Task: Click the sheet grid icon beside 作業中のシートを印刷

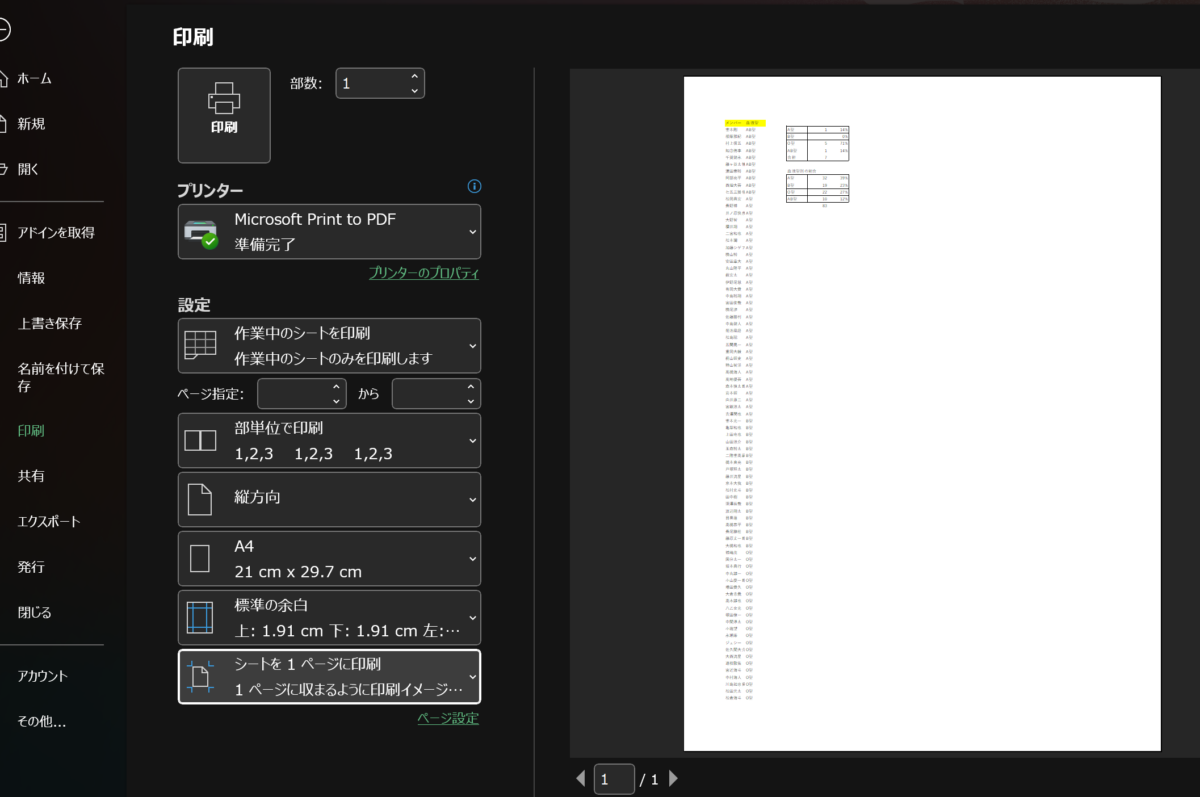Action: [202, 344]
